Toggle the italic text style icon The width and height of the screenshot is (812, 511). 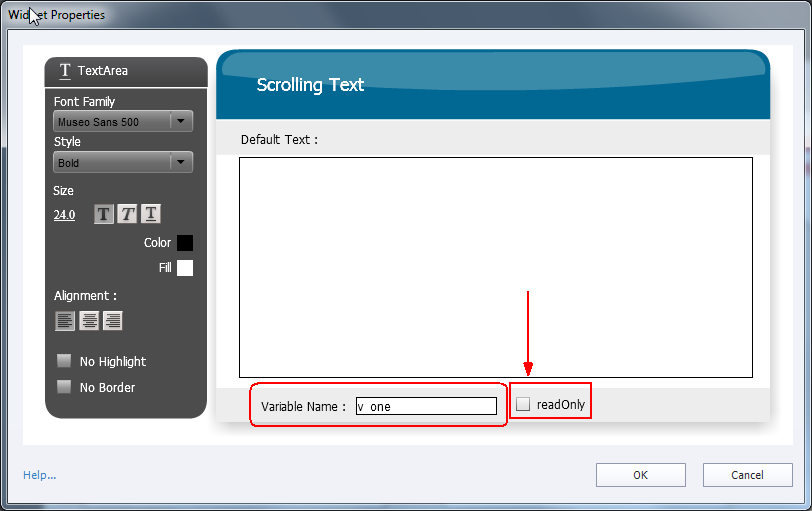point(127,214)
